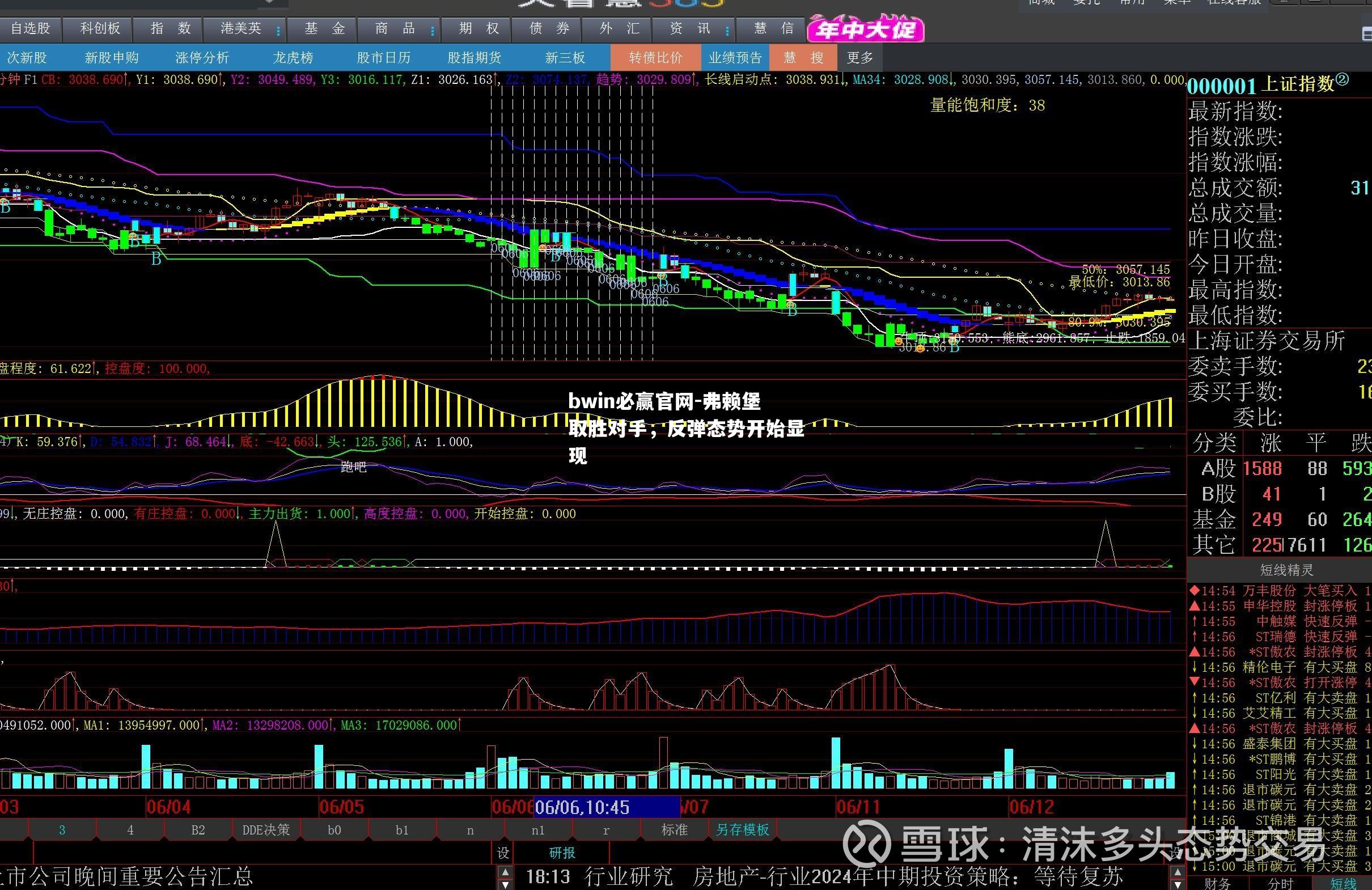Viewport: 1372px width, 890px height.
Task: Open the 债券 tab
Action: (549, 28)
